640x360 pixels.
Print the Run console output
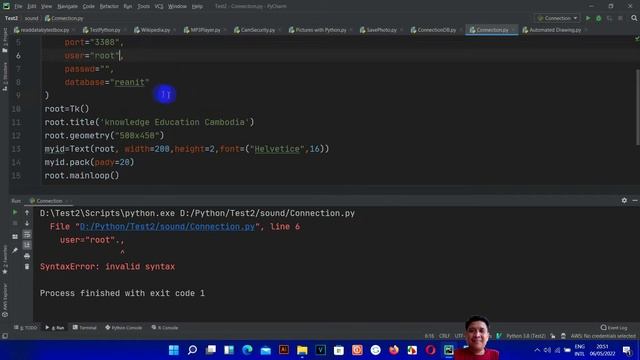(27, 256)
